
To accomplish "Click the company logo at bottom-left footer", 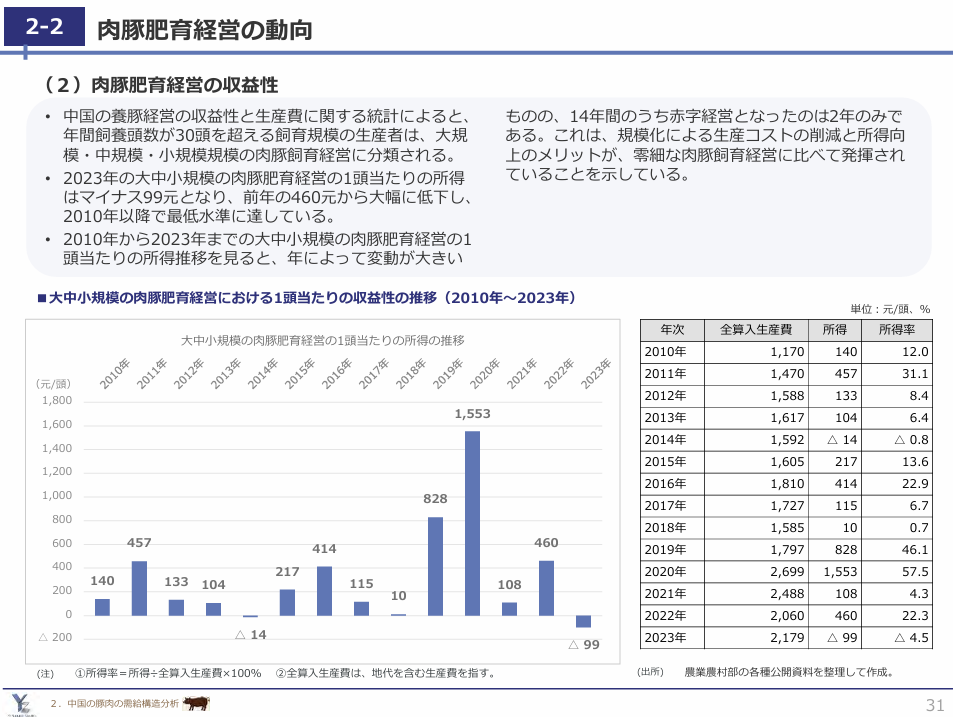I will [21, 704].
